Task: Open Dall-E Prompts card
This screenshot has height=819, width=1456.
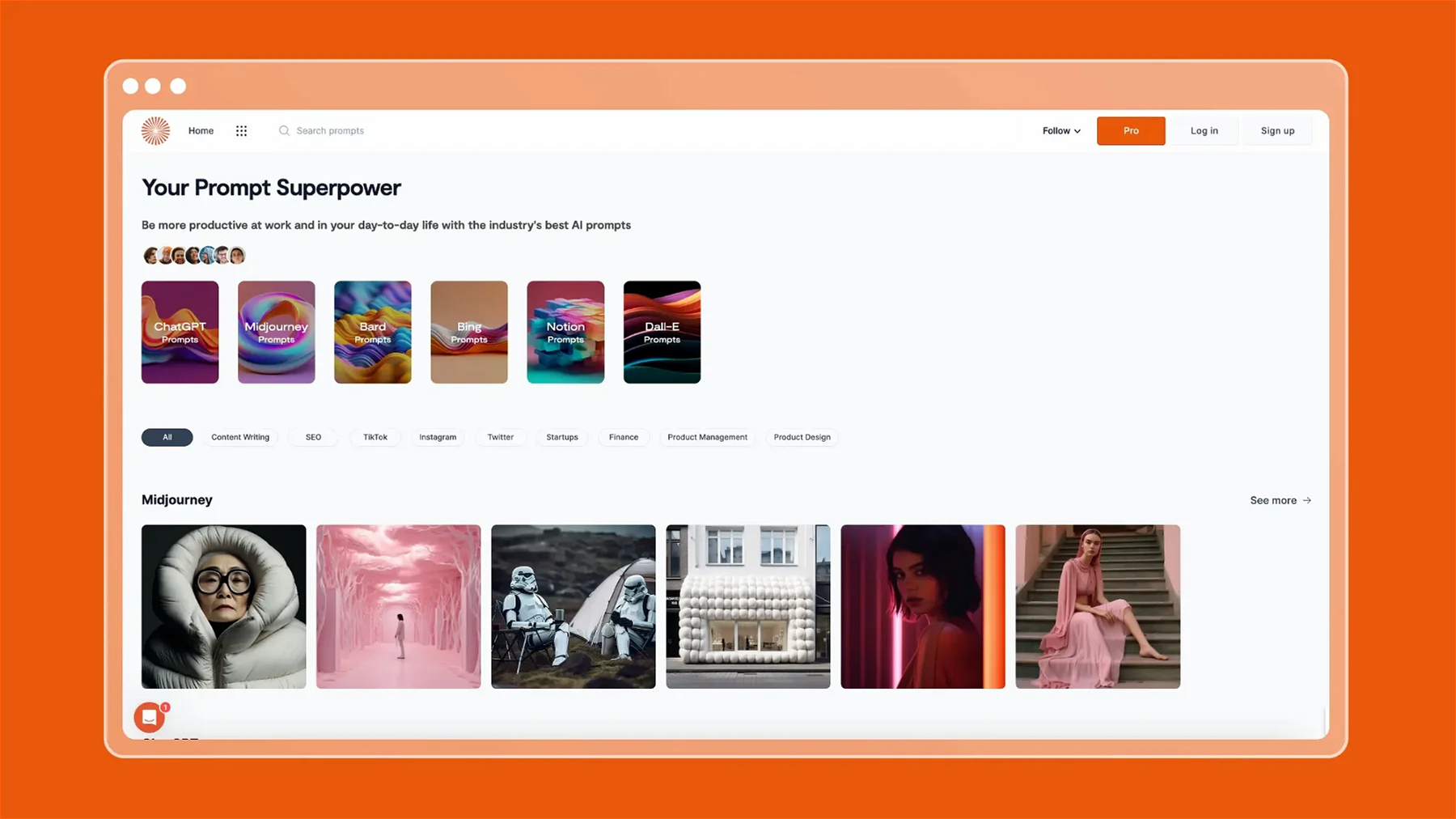Action: 662,332
